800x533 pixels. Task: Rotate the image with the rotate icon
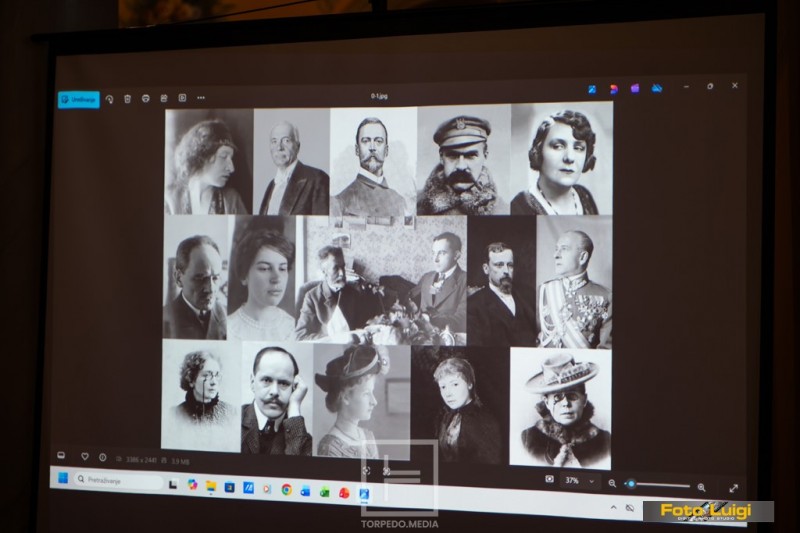coord(109,99)
